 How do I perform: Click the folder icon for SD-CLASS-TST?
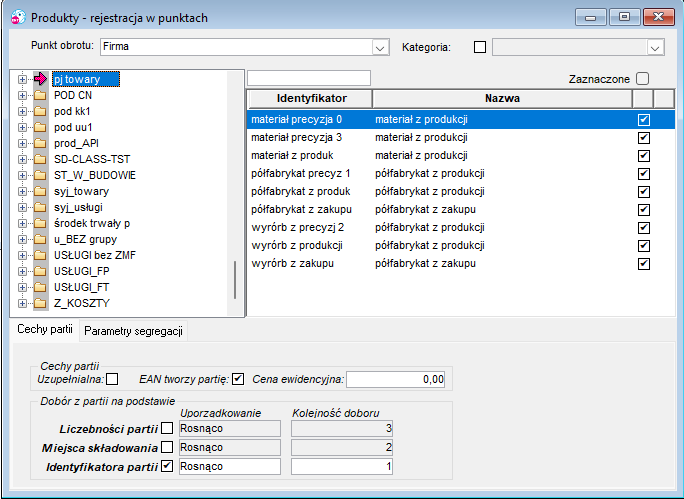[40, 159]
